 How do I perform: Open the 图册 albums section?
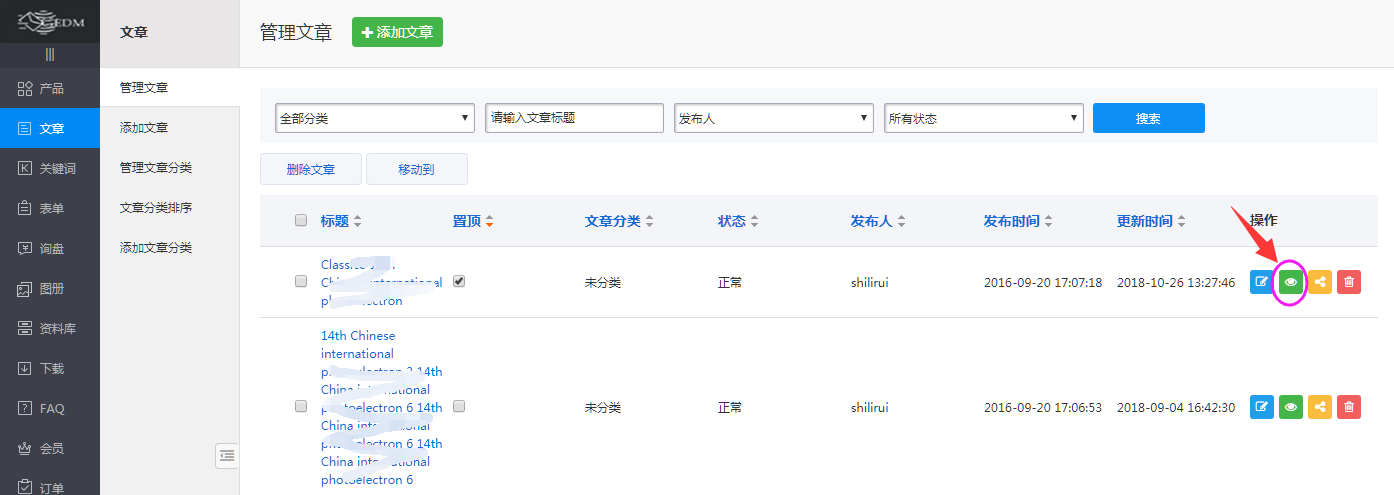(x=50, y=289)
